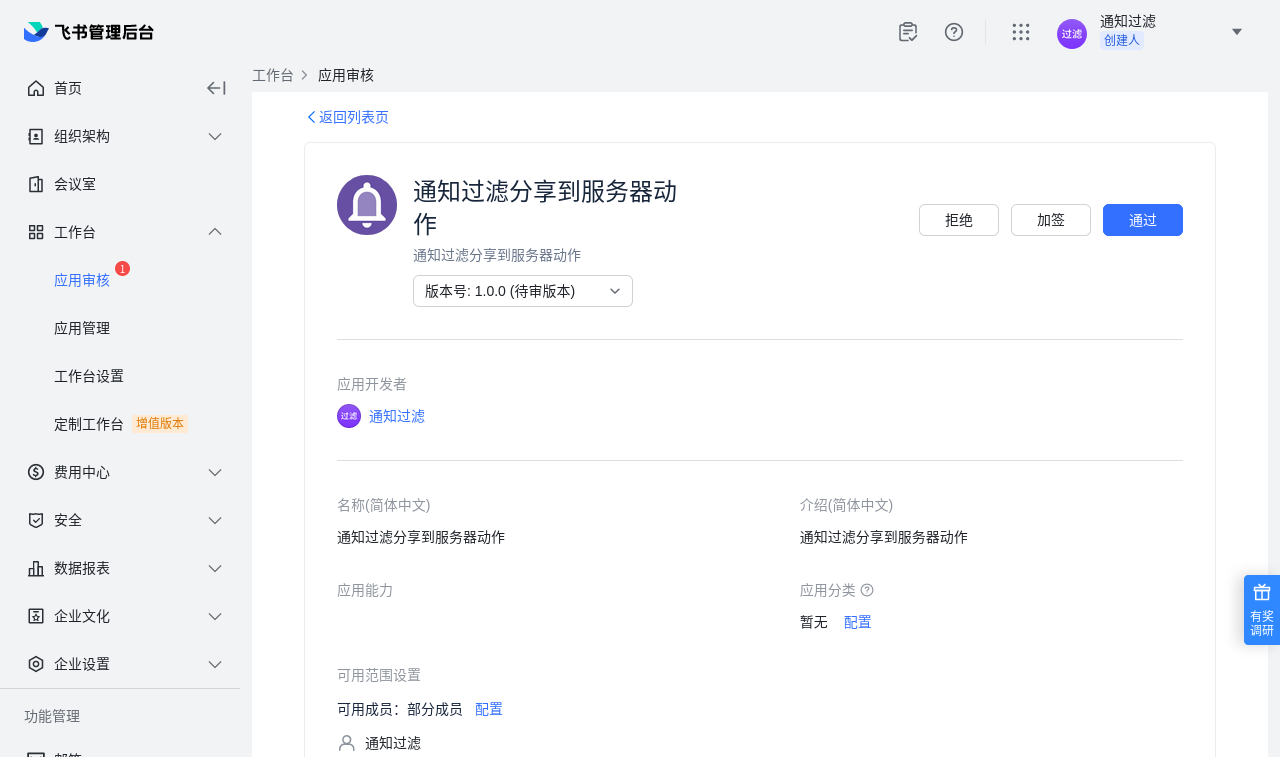Image resolution: width=1280 pixels, height=757 pixels.
Task: Click the 费用中心 coin icon
Action: [x=36, y=472]
